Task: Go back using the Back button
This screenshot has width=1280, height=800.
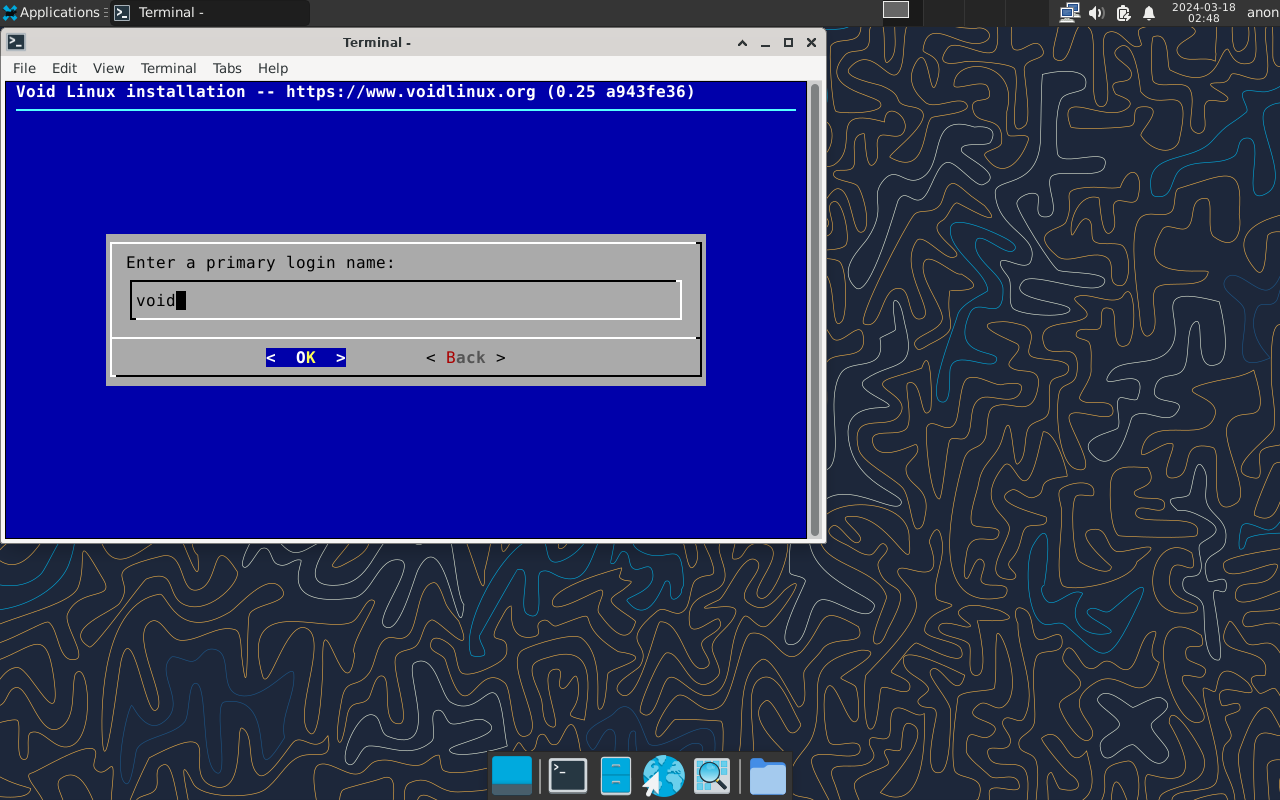Action: tap(466, 357)
